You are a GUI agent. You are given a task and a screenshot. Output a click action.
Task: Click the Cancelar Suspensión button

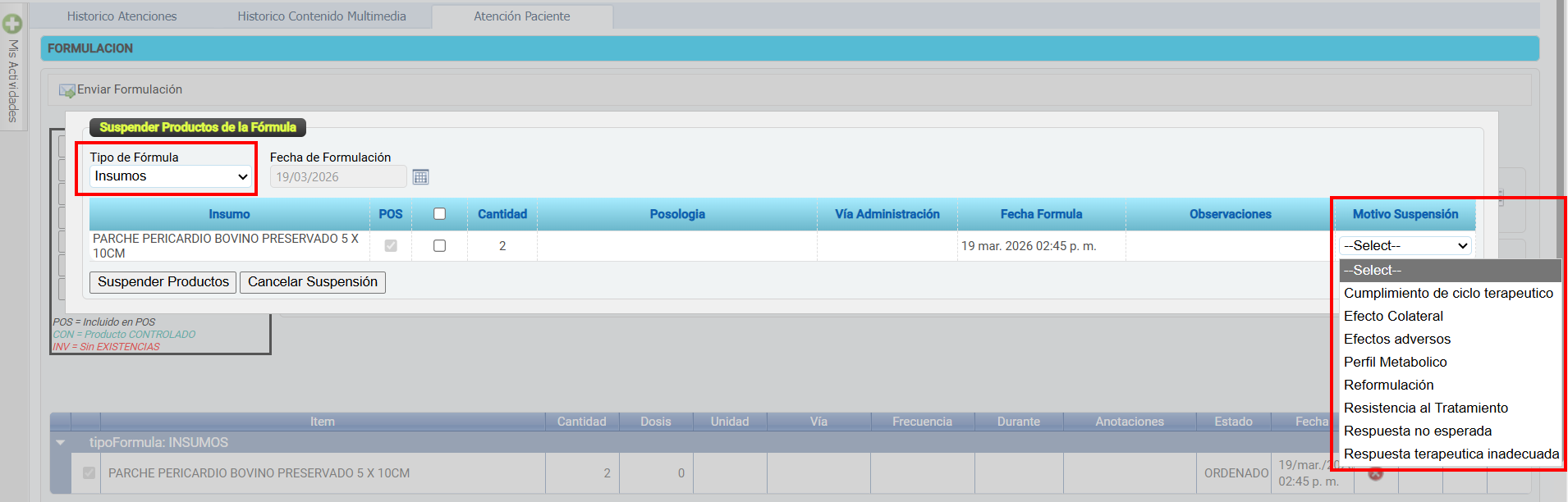pos(312,282)
